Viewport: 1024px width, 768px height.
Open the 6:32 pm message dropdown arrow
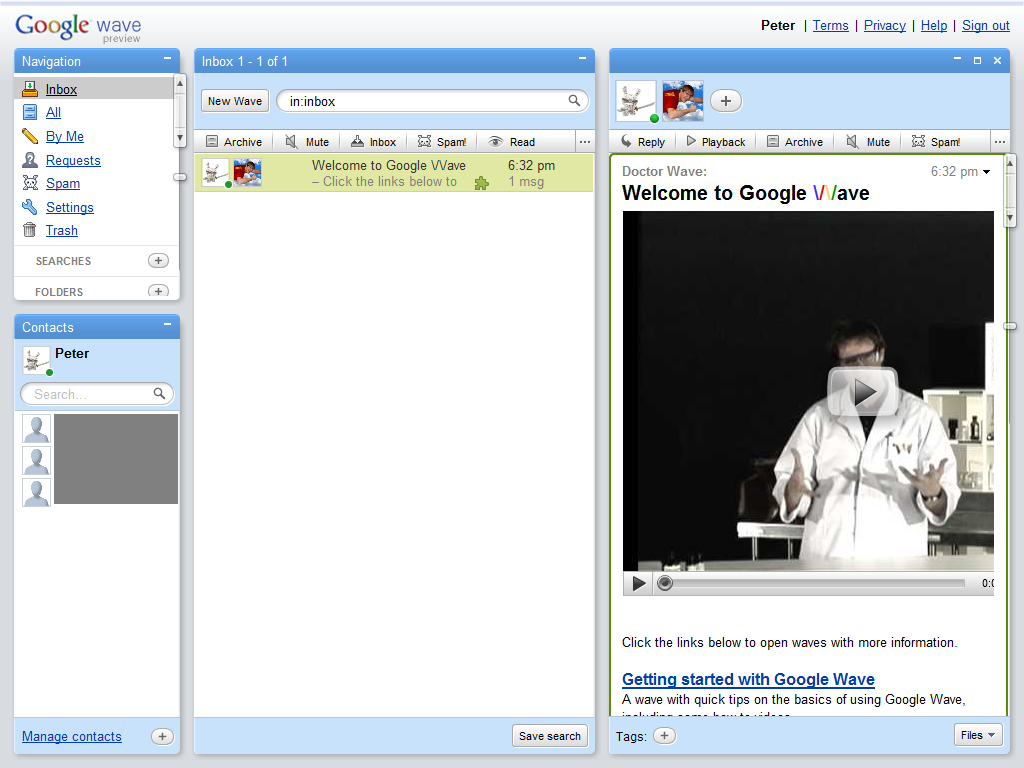pos(986,172)
